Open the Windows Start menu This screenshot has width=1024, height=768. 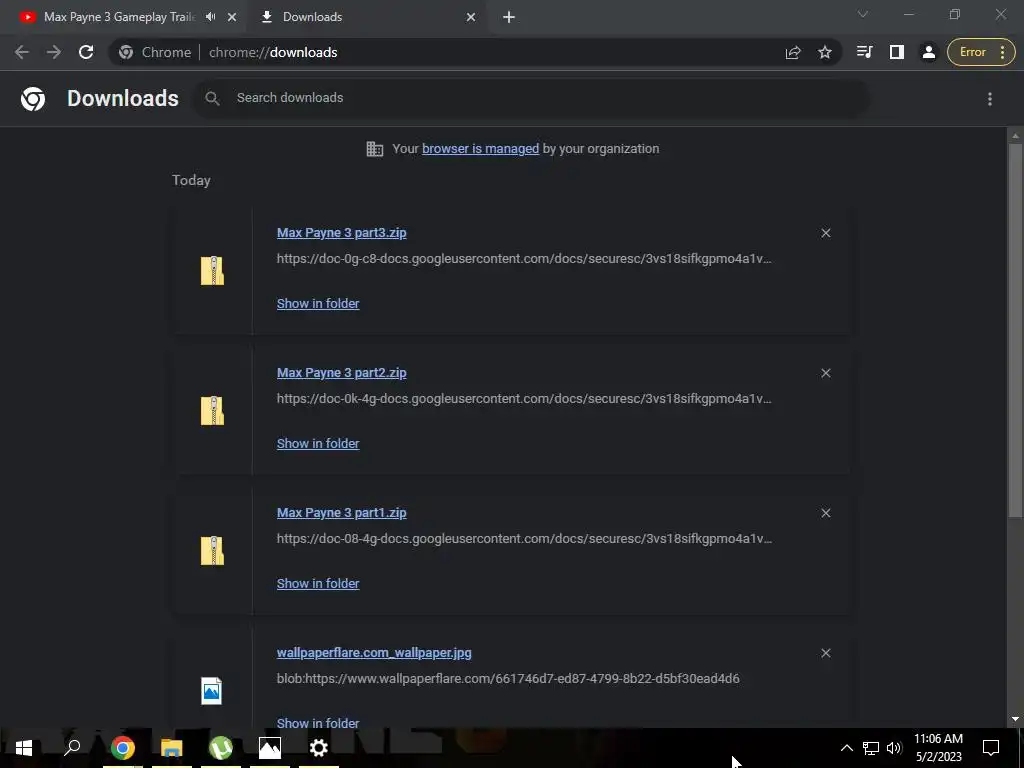coord(24,748)
